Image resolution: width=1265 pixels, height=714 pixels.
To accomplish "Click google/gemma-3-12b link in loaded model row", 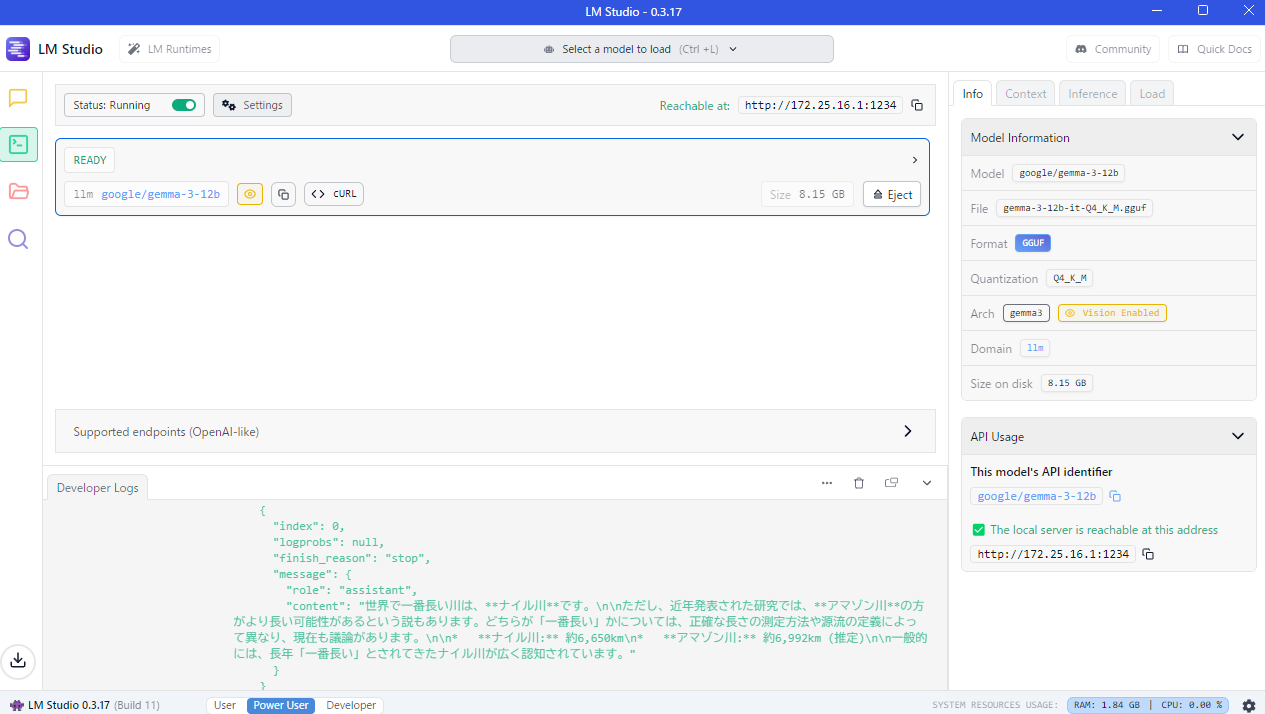I will 160,194.
